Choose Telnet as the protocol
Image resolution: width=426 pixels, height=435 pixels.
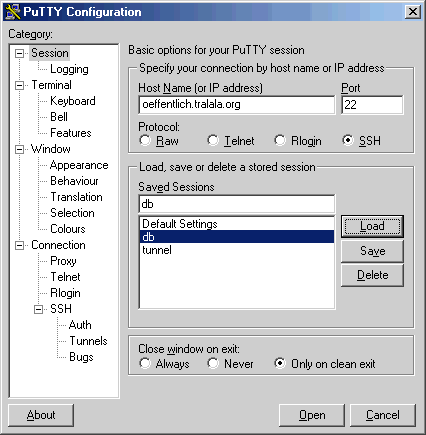click(x=213, y=140)
